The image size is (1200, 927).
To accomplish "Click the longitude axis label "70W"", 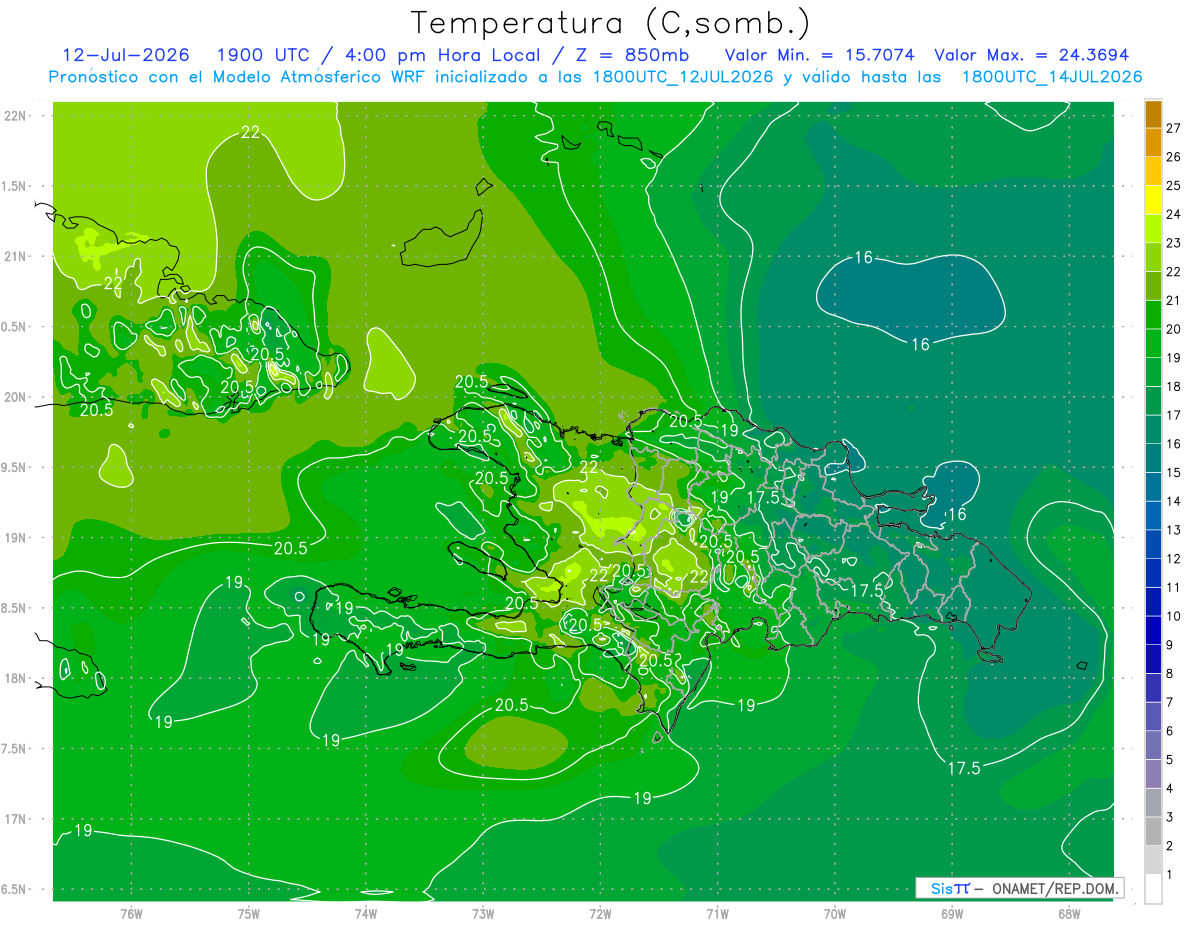I will [x=835, y=913].
